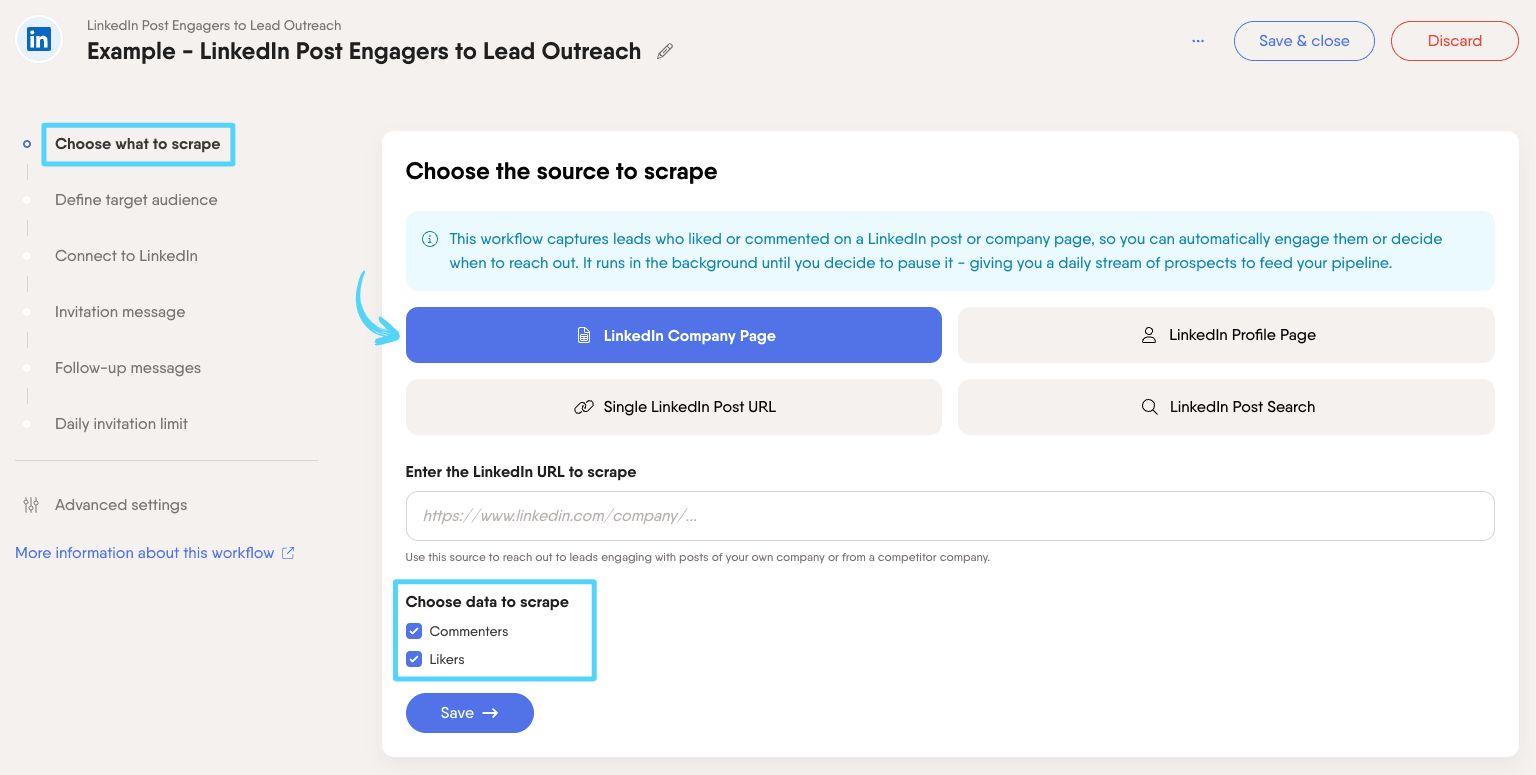Select LinkedIn Company Page source
Image resolution: width=1536 pixels, height=775 pixels.
pyautogui.click(x=674, y=335)
